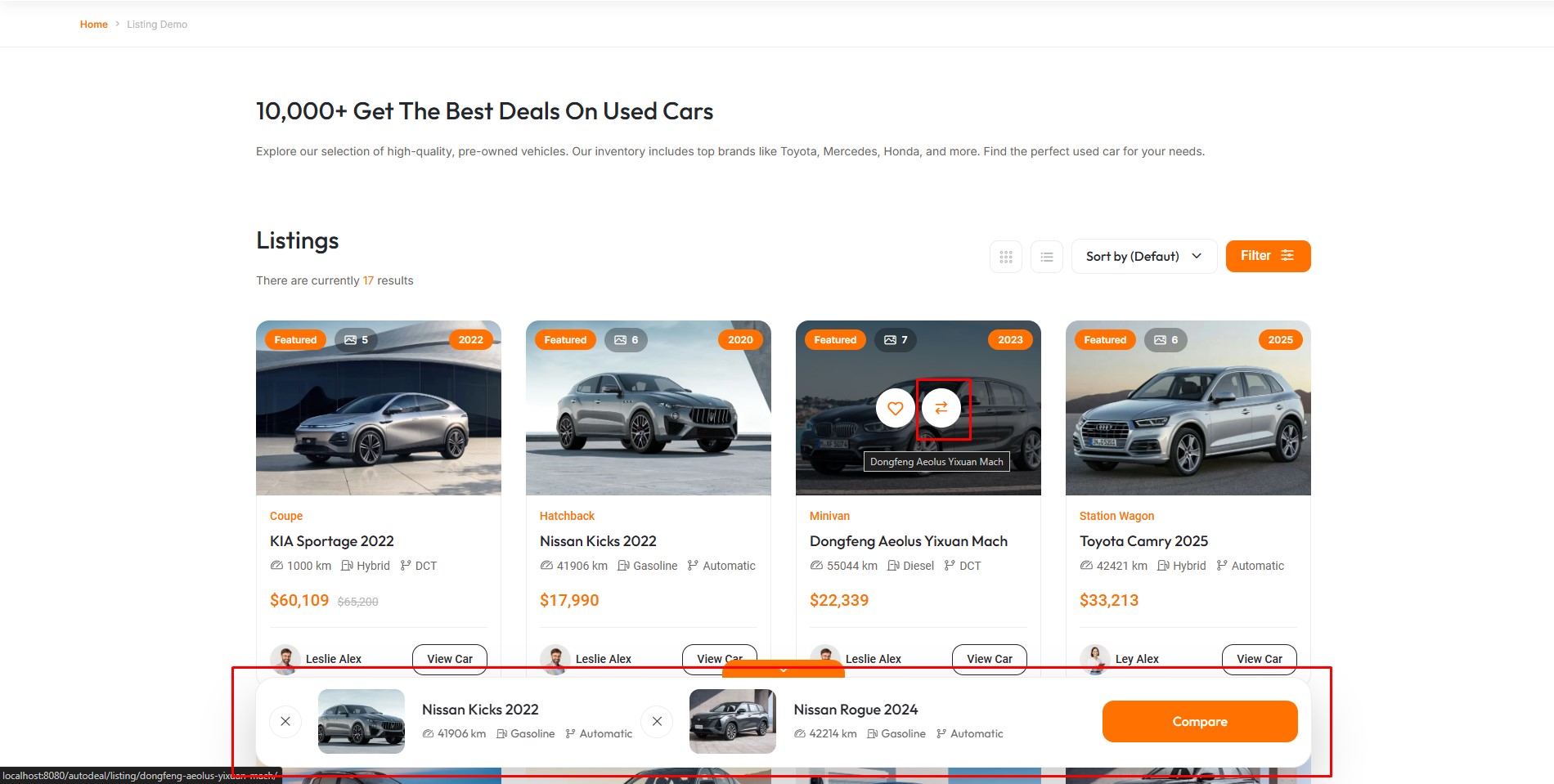Click Leslie Alex avatar on KIA card
The width and height of the screenshot is (1554, 784).
tap(285, 659)
